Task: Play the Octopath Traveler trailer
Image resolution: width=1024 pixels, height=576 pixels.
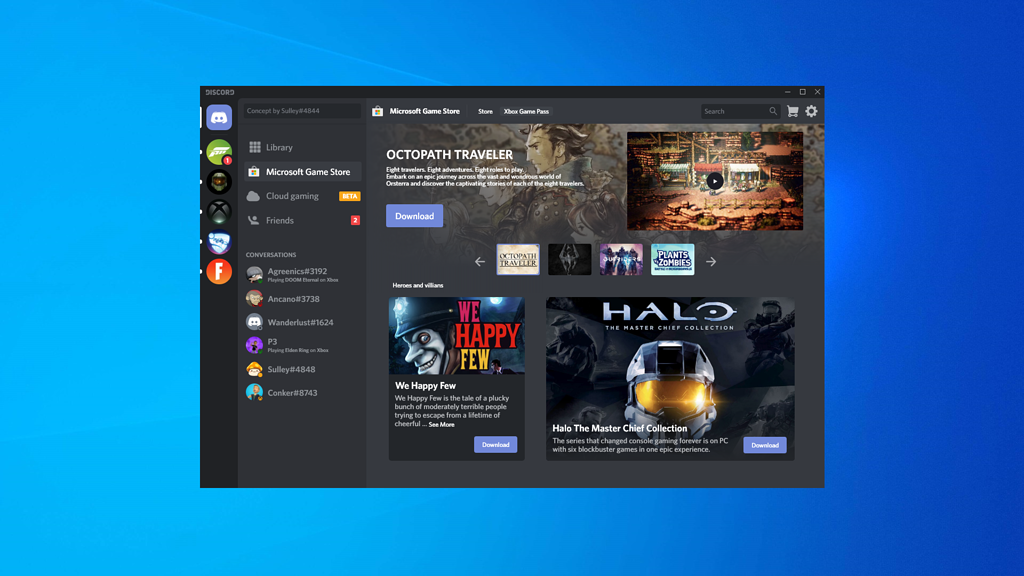Action: [714, 181]
